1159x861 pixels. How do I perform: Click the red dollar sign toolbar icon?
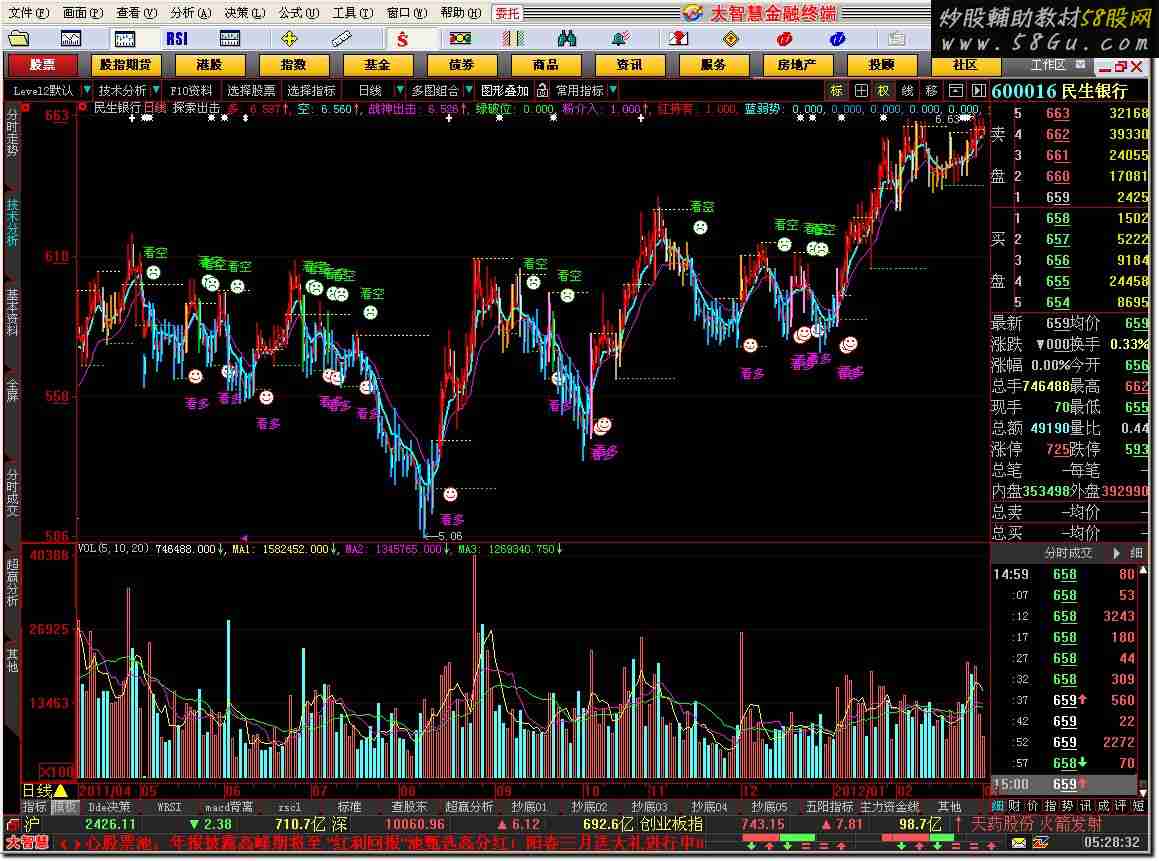click(x=402, y=38)
